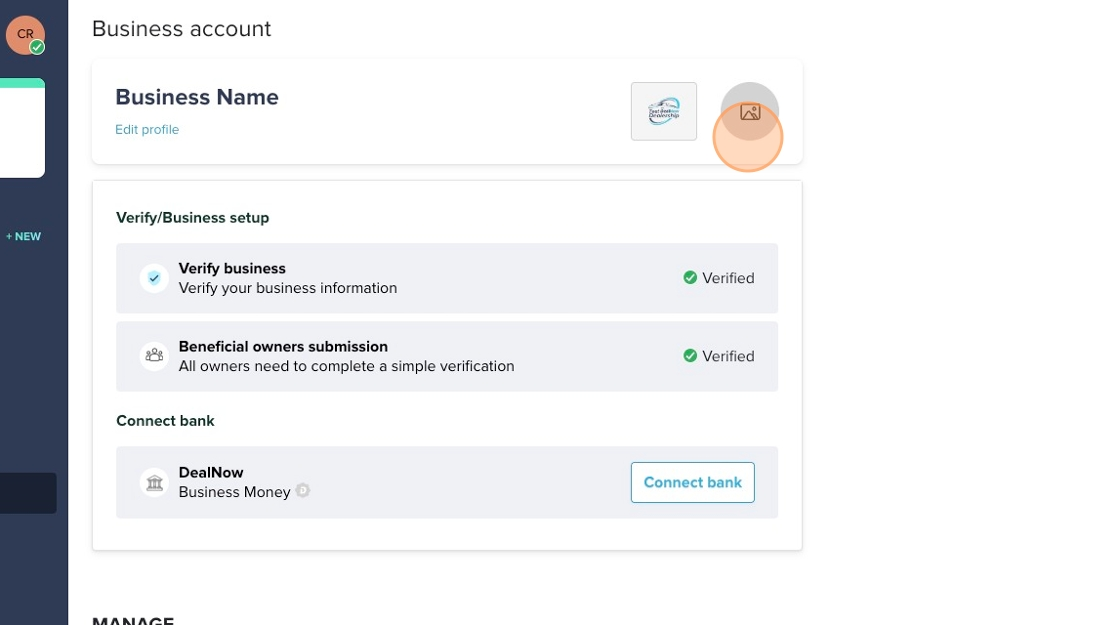Click the + NEW sidebar option
This screenshot has height=625, width=1120.
pyautogui.click(x=23, y=236)
